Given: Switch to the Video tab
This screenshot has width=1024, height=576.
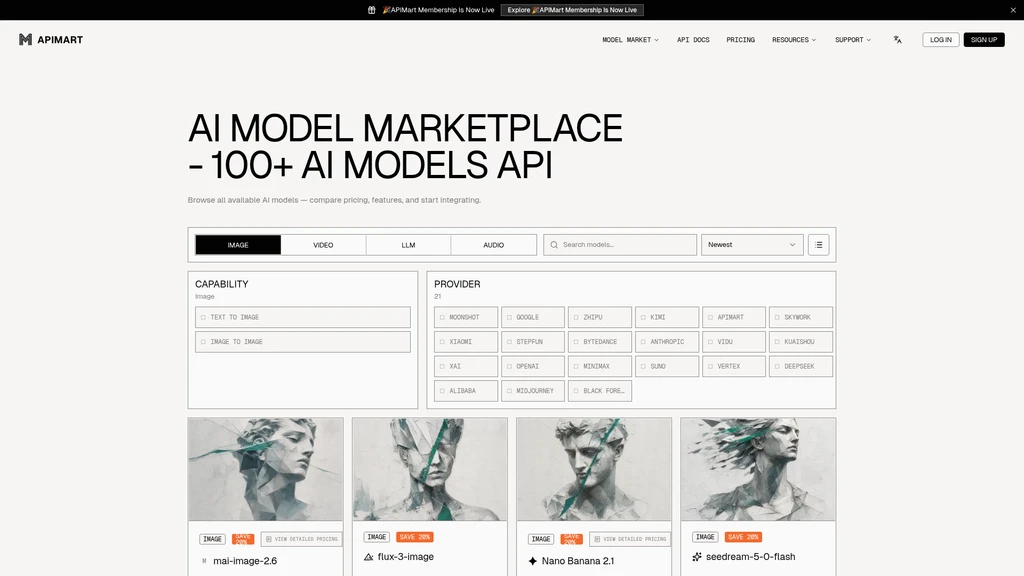Looking at the screenshot, I should (x=323, y=245).
